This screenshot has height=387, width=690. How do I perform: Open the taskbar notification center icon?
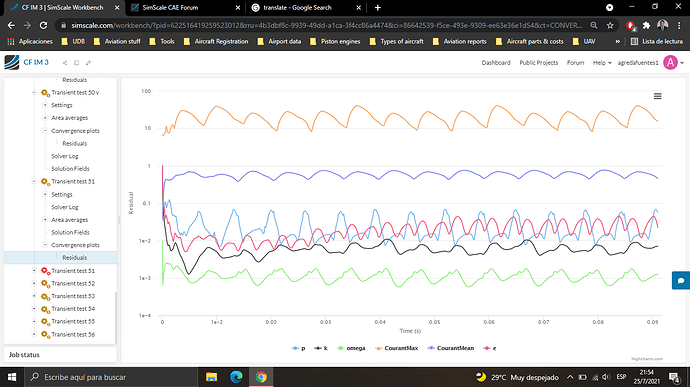pos(674,377)
